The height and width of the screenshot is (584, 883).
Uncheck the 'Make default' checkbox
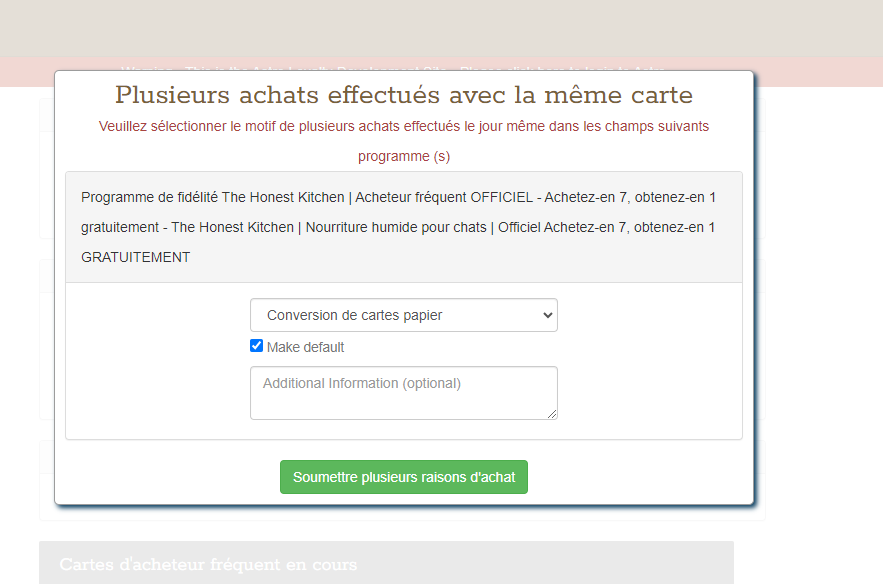257,346
